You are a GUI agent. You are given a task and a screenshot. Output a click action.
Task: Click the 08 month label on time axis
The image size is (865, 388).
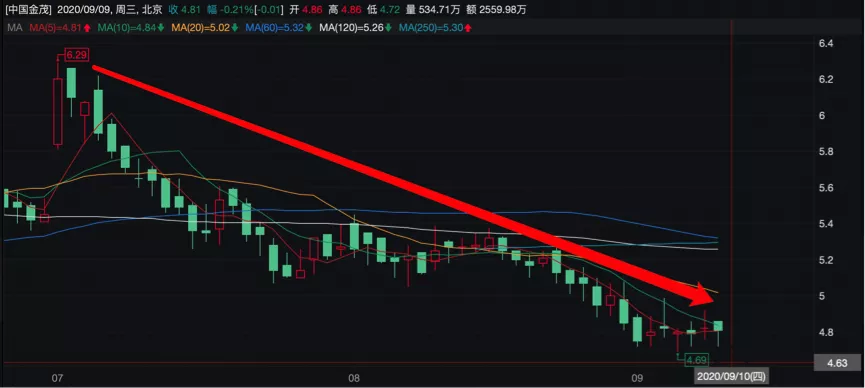(354, 378)
